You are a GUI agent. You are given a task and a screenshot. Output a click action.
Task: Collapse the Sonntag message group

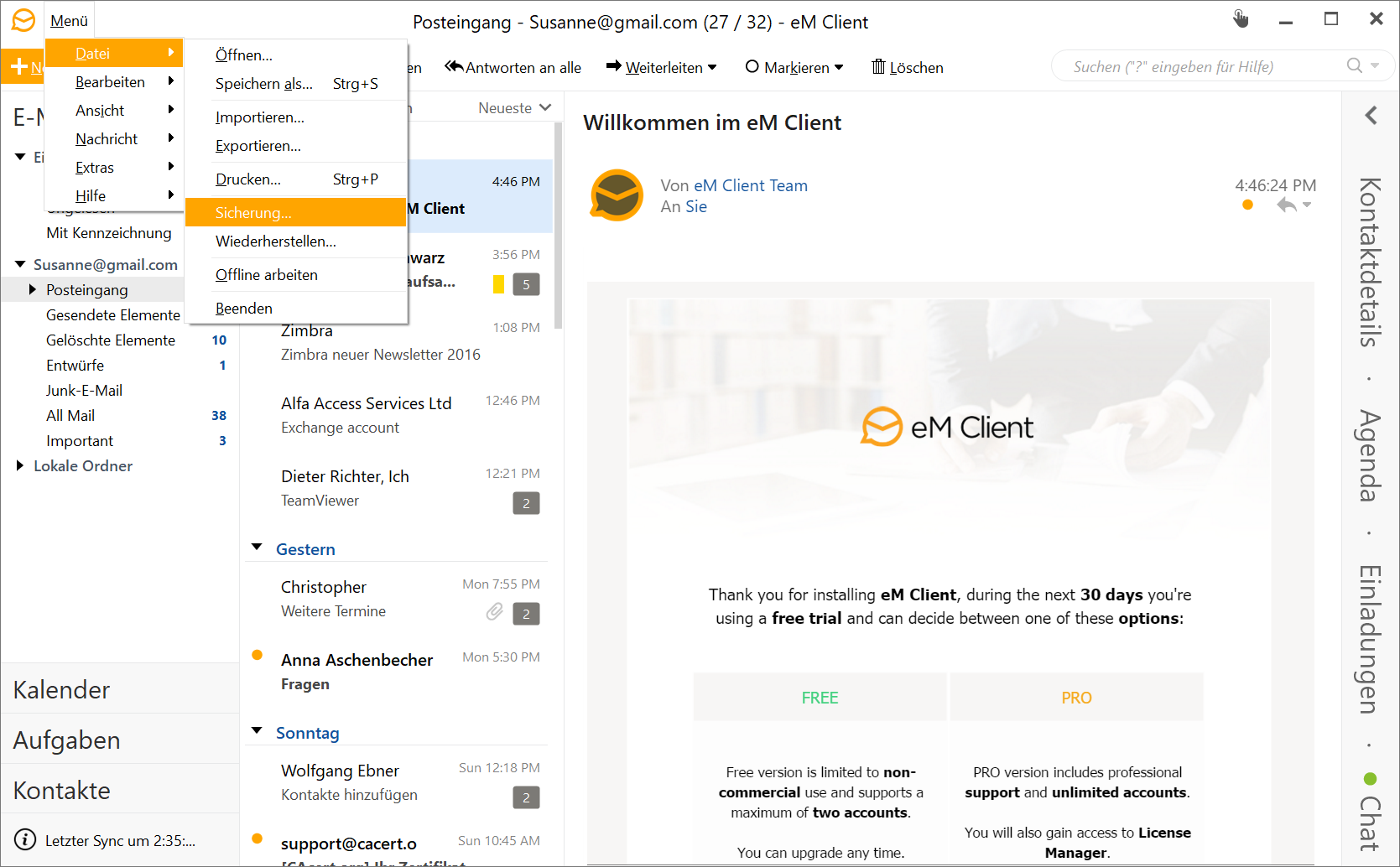click(x=257, y=731)
